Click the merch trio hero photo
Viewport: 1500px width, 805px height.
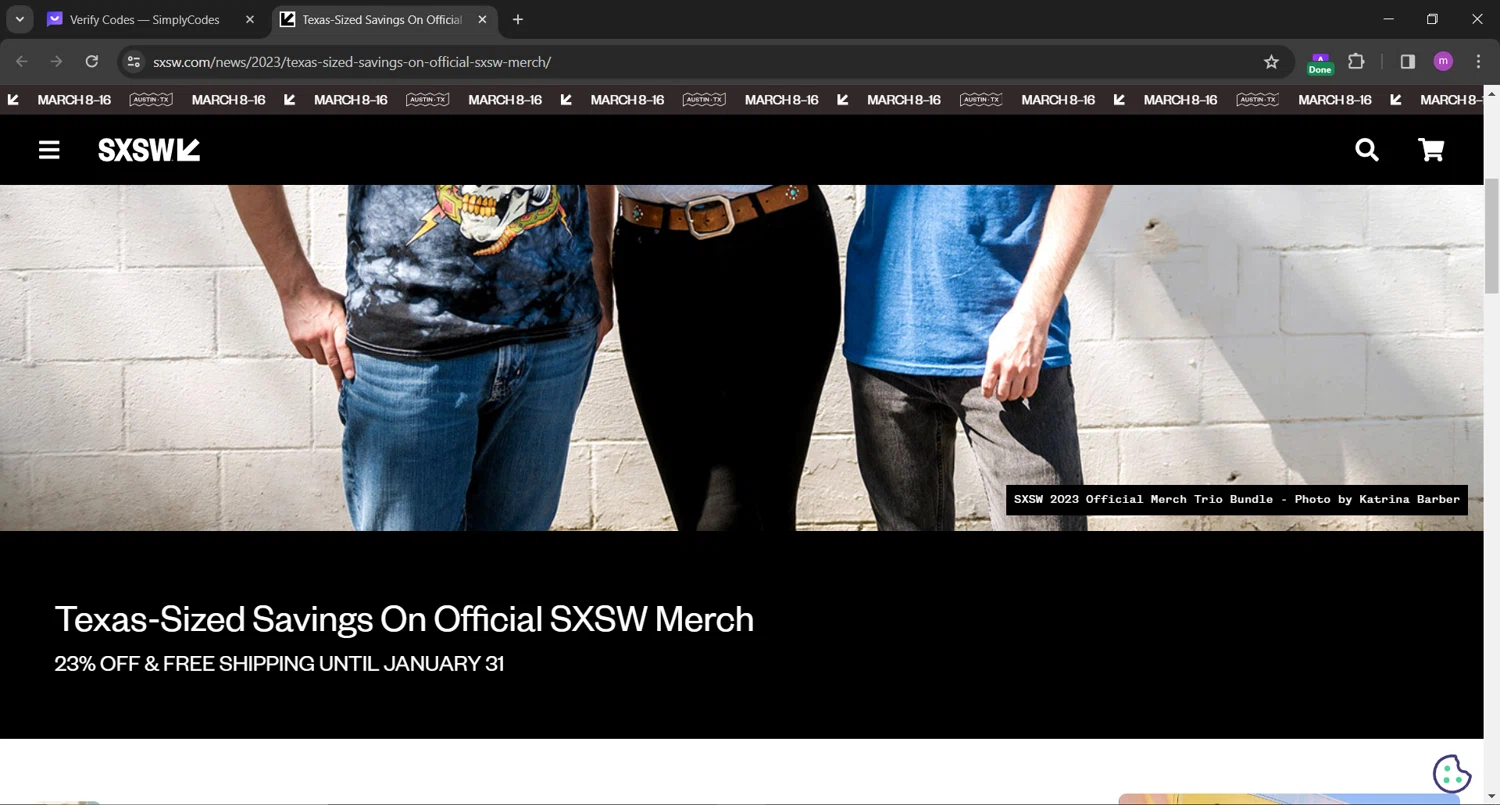click(x=741, y=357)
